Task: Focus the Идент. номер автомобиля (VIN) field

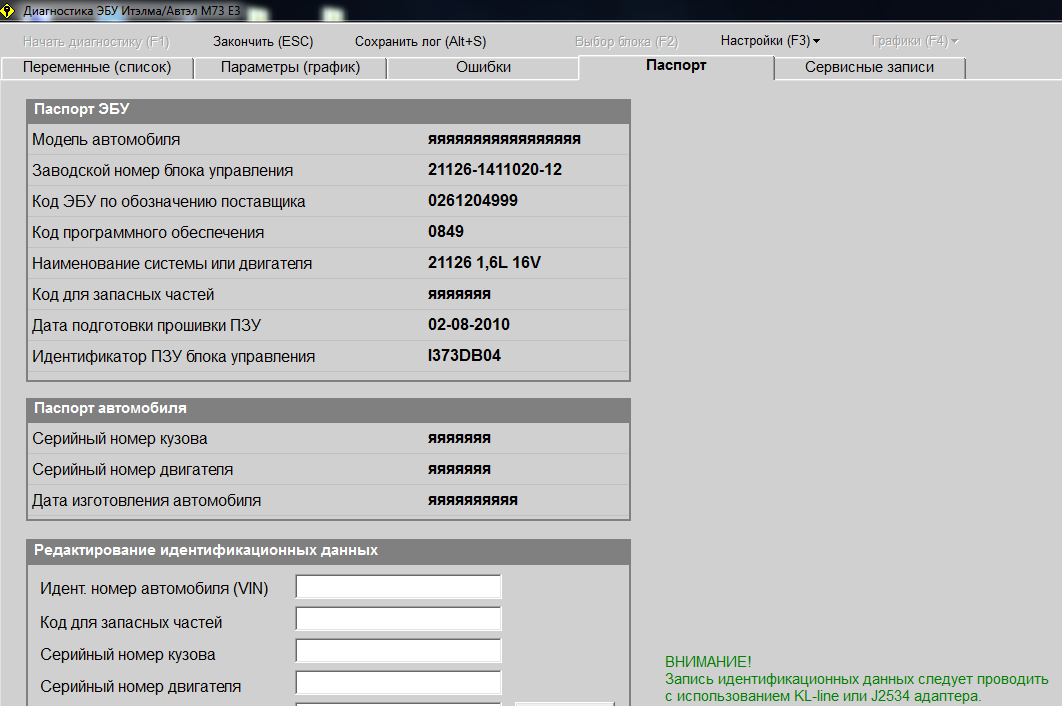Action: click(398, 587)
